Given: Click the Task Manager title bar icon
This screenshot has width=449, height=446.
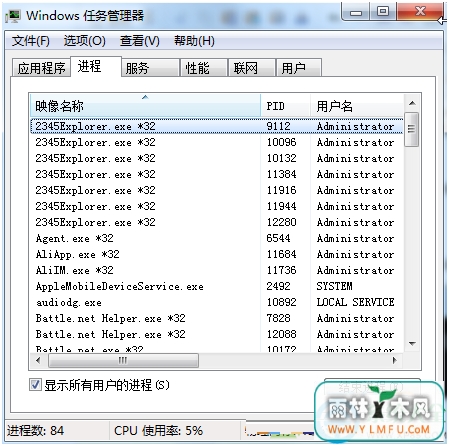Looking at the screenshot, I should click(x=13, y=15).
